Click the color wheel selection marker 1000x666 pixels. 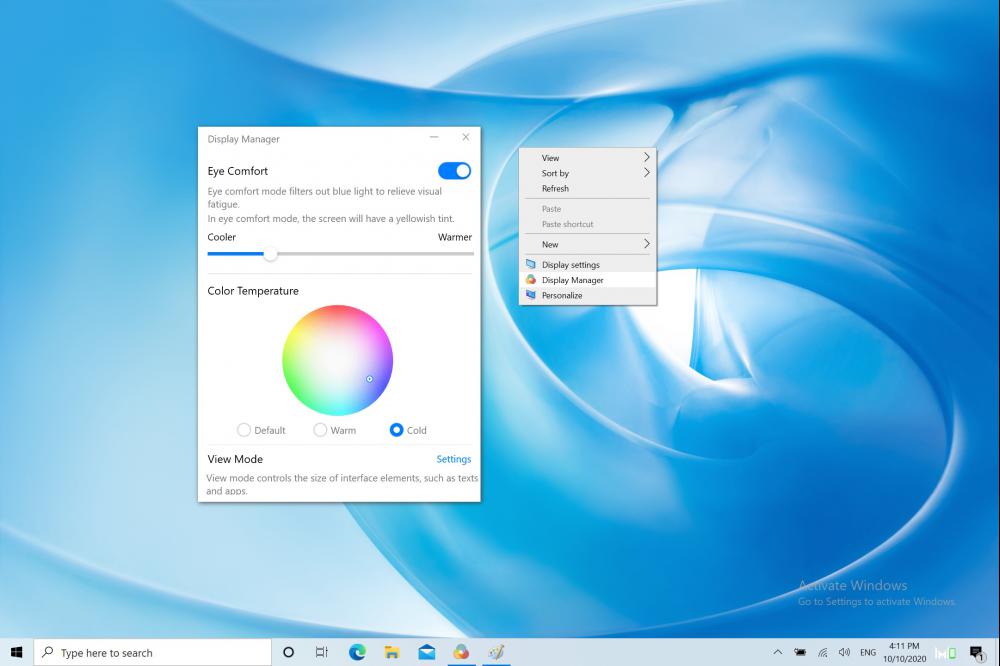(x=369, y=379)
